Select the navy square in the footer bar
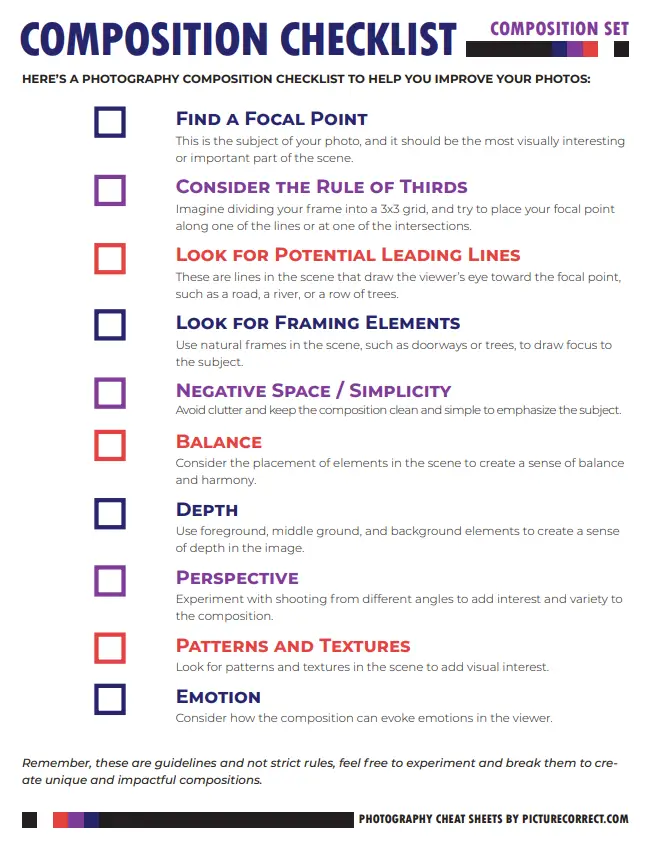Image resolution: width=650 pixels, height=842 pixels. click(x=92, y=820)
